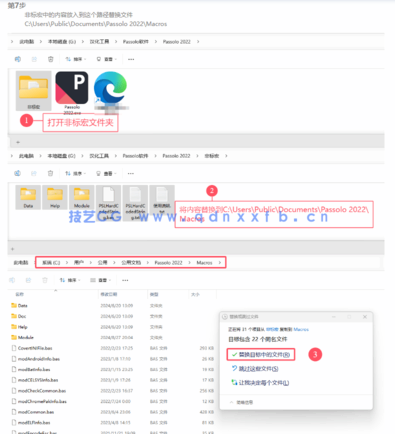395x434 pixels.
Task: Open the 排序 sort dropdown in the bottom window
Action: pyautogui.click(x=70, y=280)
